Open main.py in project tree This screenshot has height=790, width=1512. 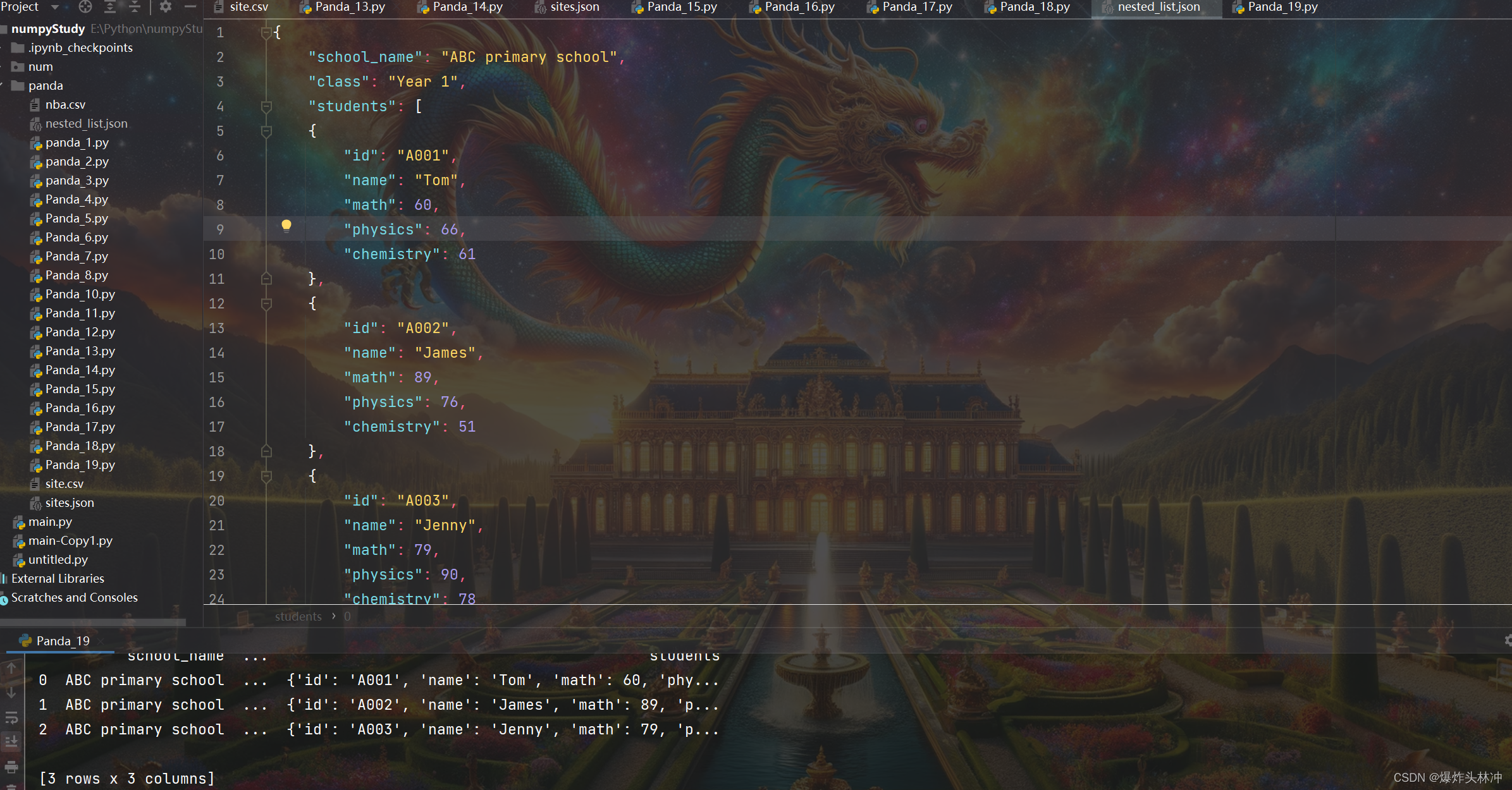click(x=50, y=521)
